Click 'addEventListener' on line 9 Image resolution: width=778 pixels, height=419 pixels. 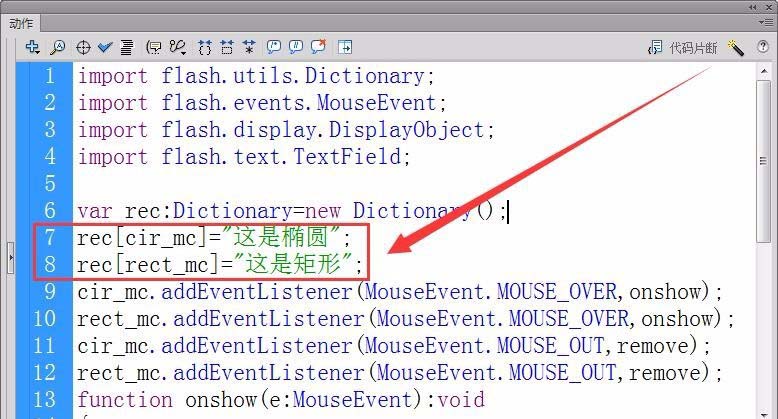point(257,291)
